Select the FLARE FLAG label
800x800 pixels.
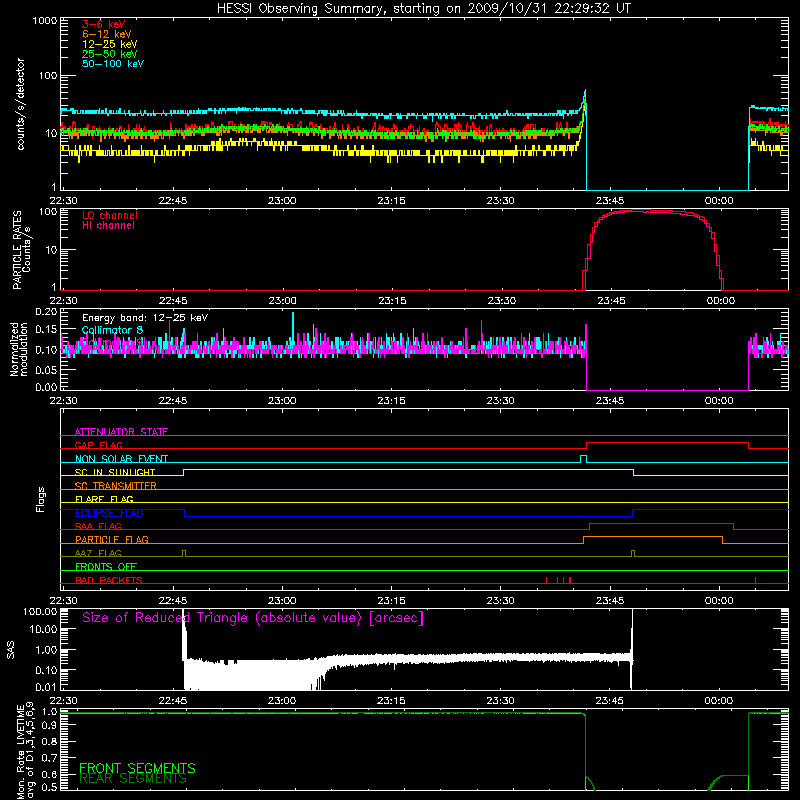104,499
